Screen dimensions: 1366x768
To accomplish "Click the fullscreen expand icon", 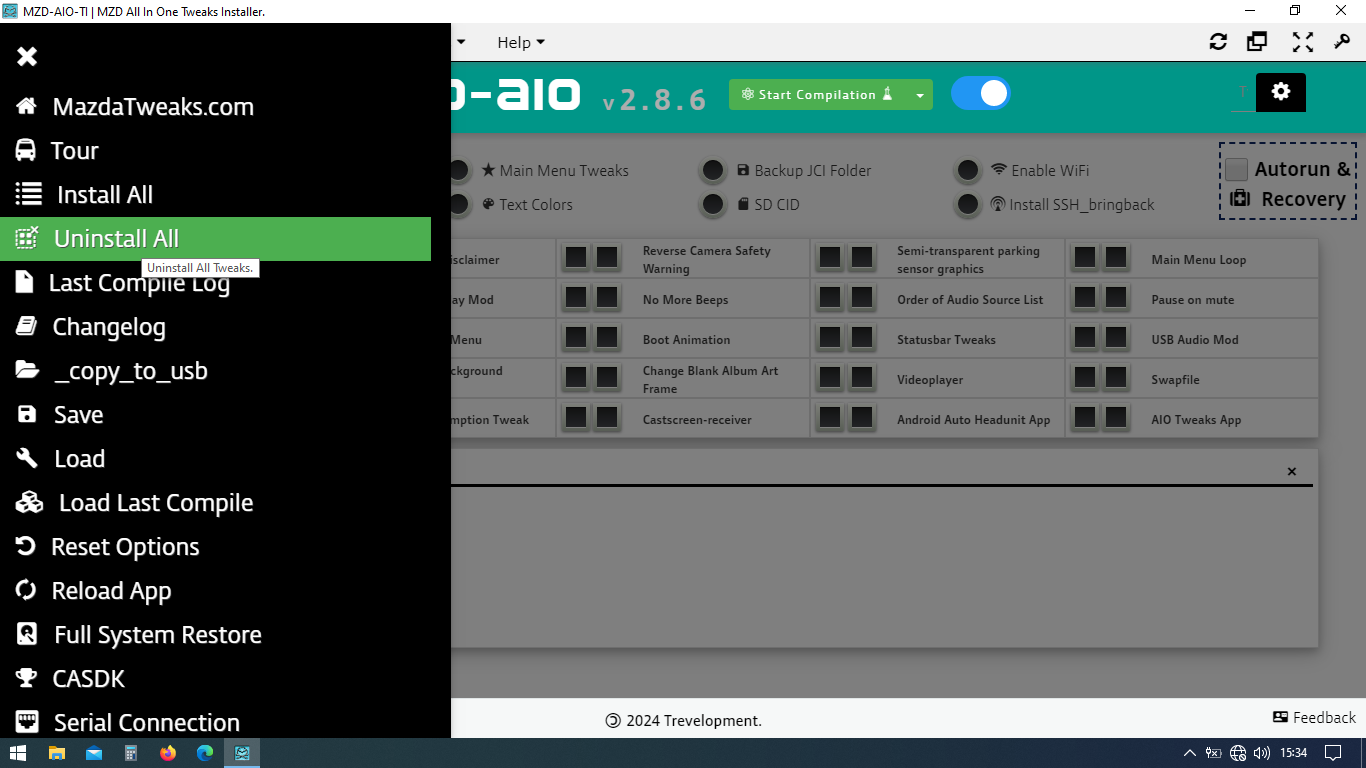I will tap(1302, 42).
